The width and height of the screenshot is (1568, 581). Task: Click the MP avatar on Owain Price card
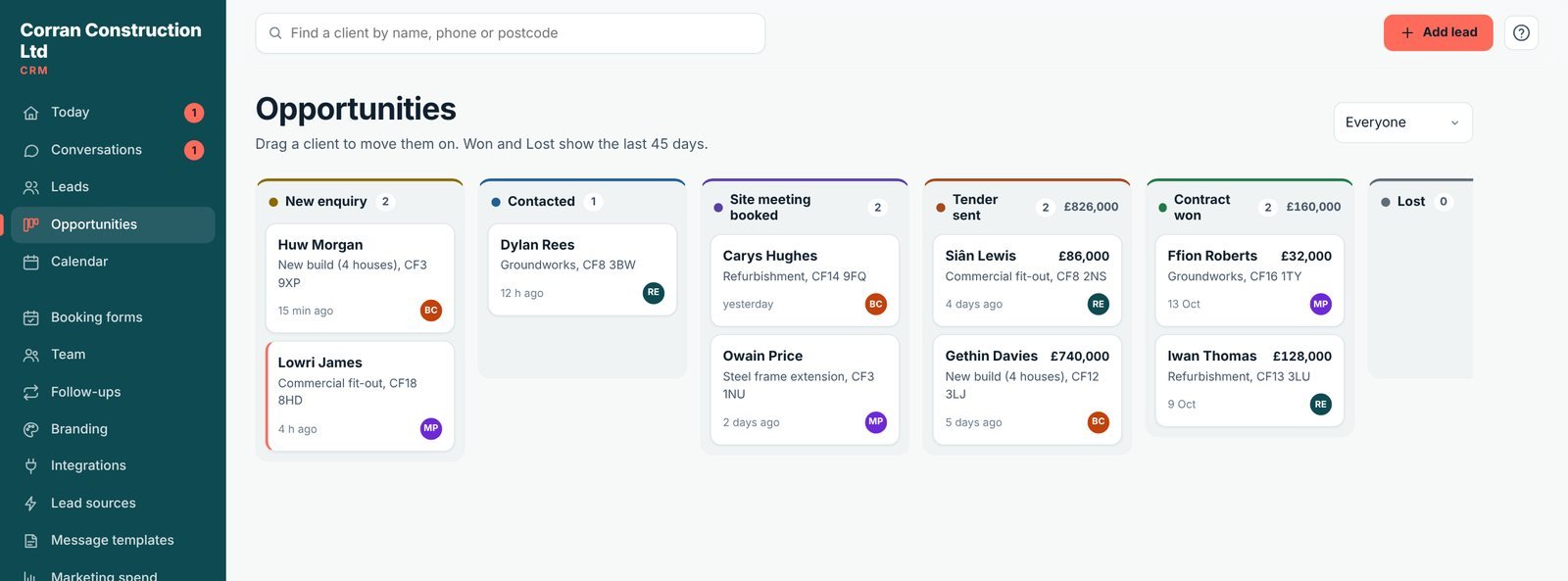[876, 421]
